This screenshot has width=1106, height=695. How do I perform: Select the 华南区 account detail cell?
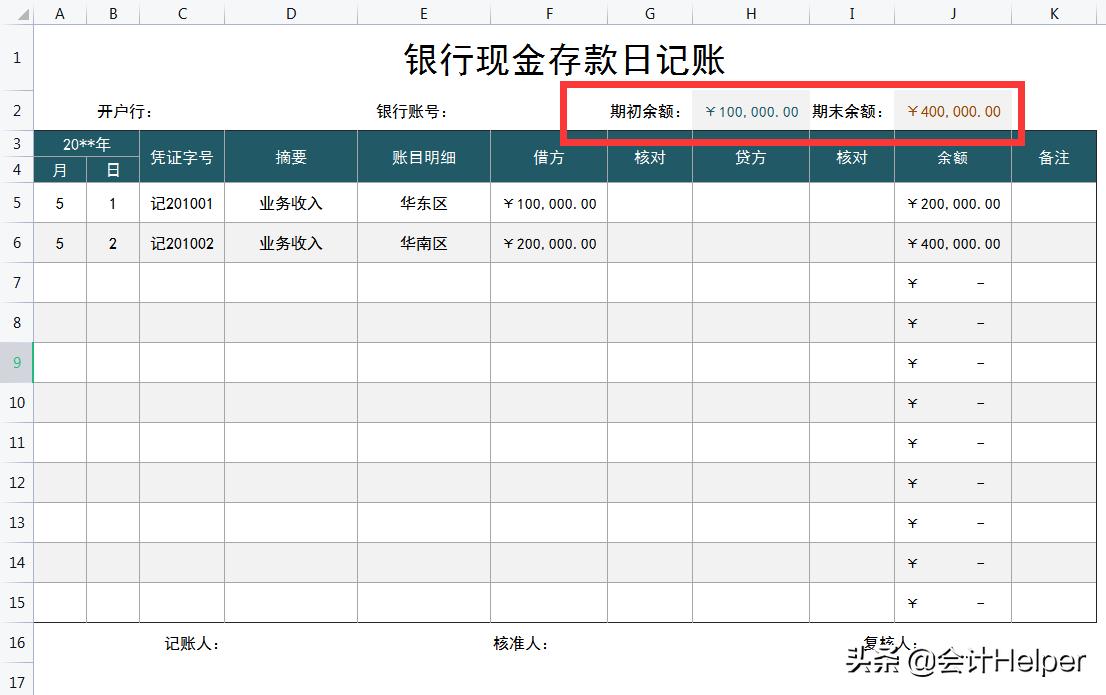(423, 243)
